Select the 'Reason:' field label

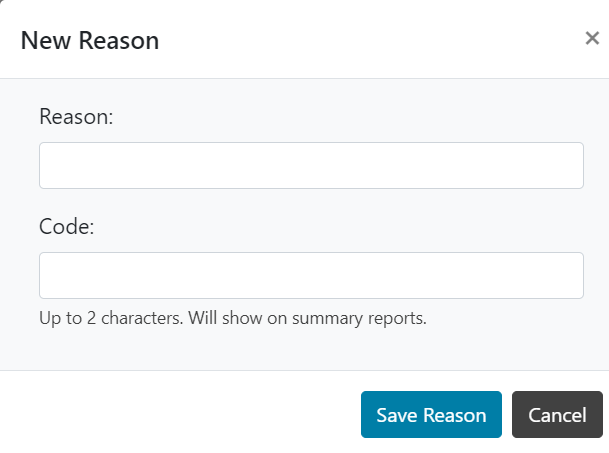[76, 117]
